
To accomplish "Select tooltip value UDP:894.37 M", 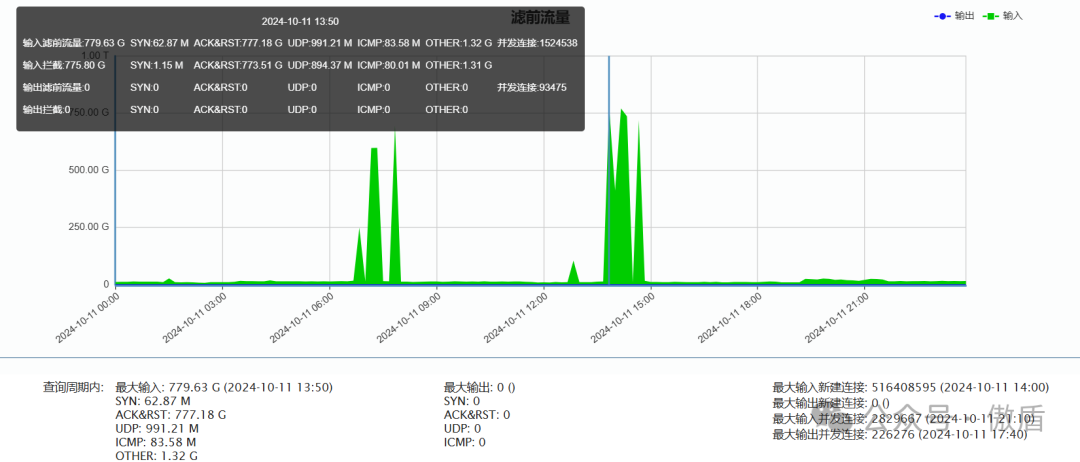I will pos(320,65).
